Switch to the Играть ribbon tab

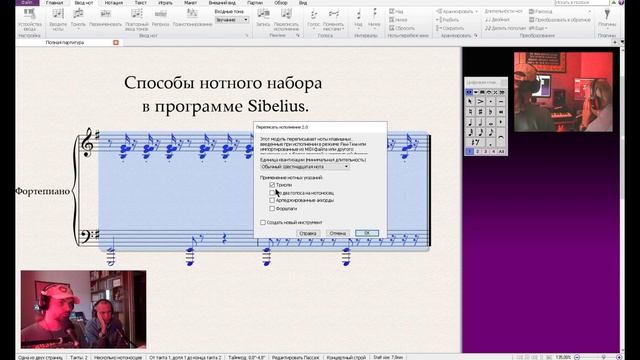click(x=165, y=2)
